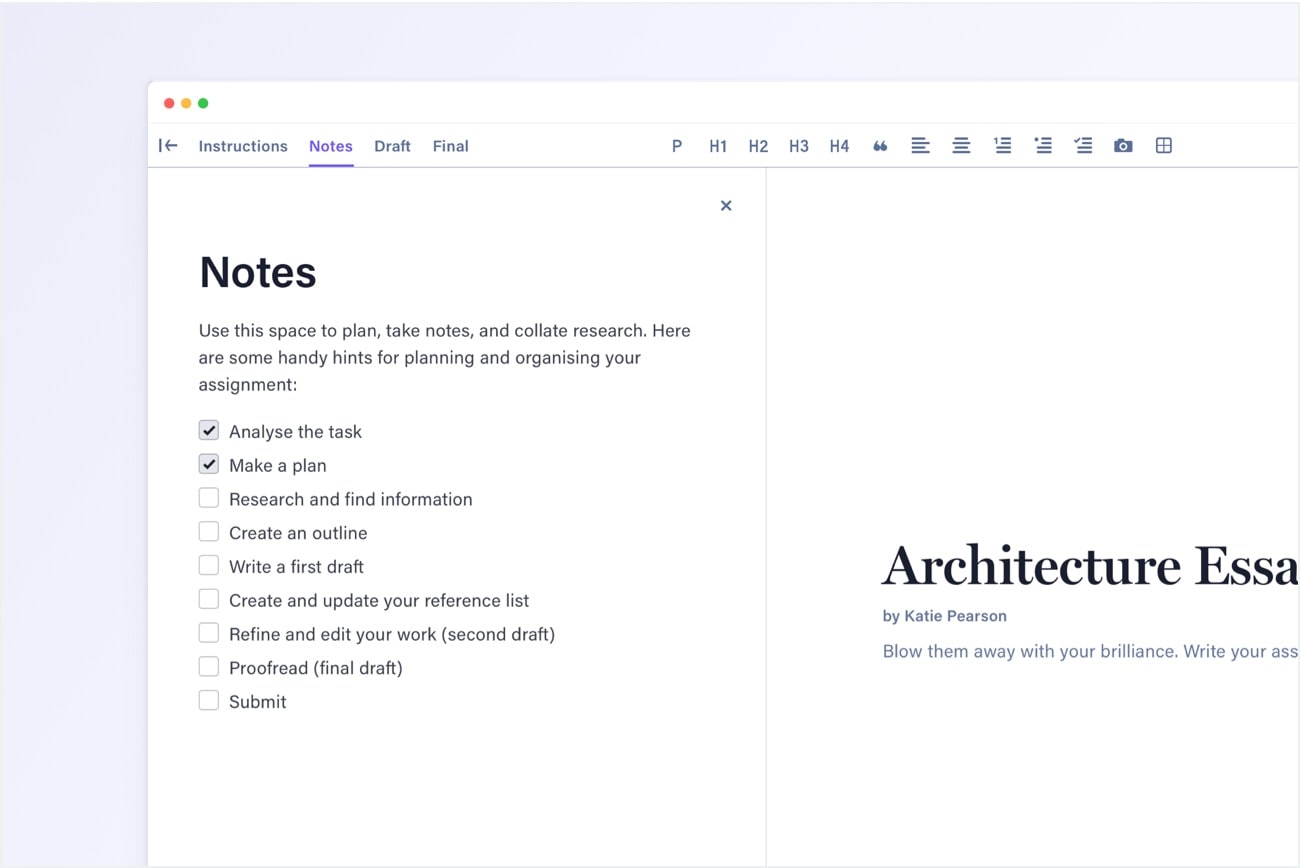Uncheck the Analyse the task checkbox
Screen dimensions: 1300x868
pyautogui.click(x=209, y=431)
